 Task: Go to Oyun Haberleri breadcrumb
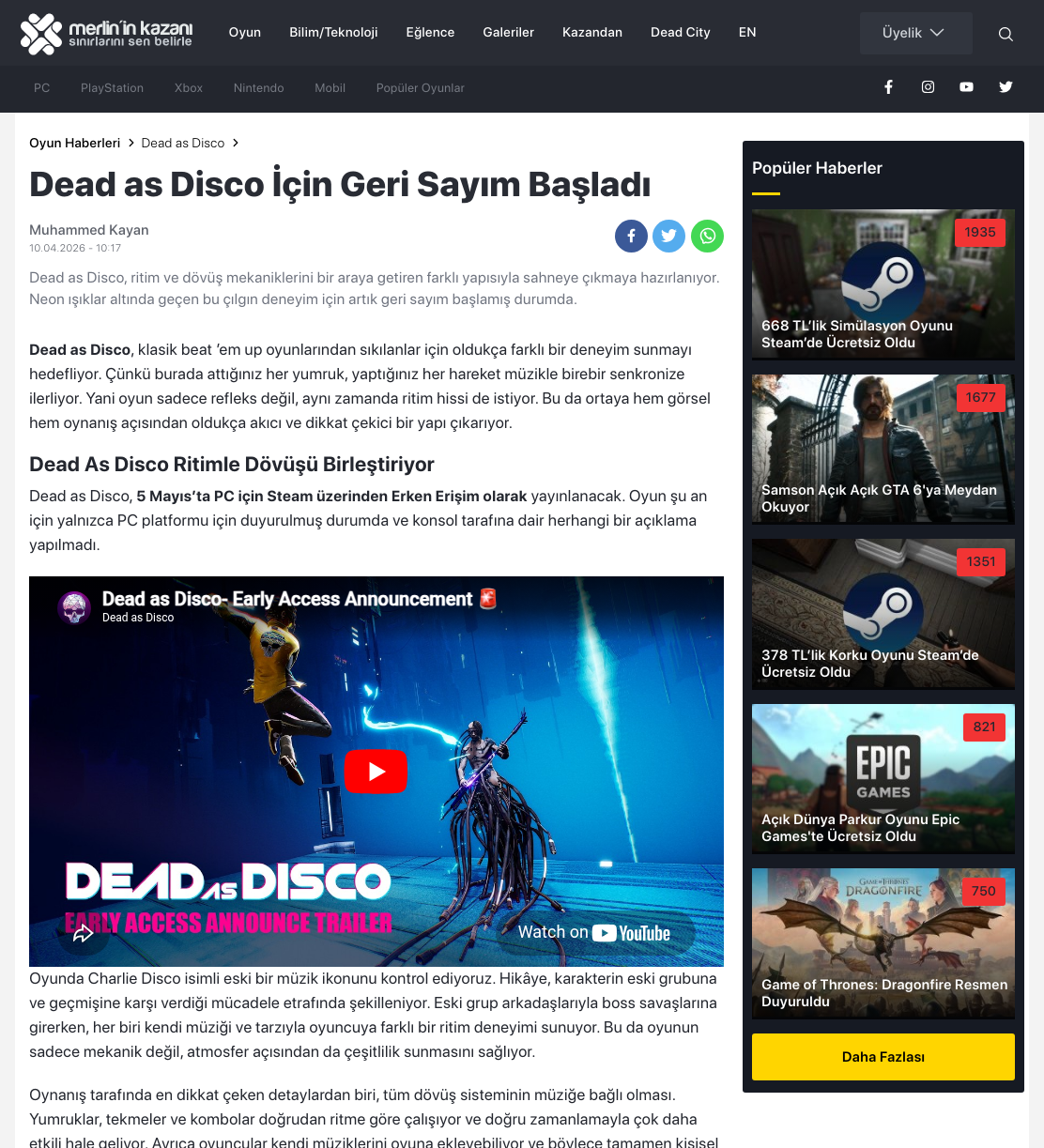[75, 143]
